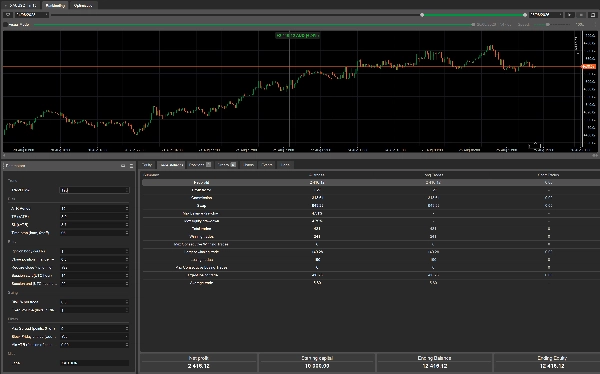The width and height of the screenshot is (600, 374).
Task: Click the stepper on the eighth numeric parameter
Action: (x=127, y=276)
